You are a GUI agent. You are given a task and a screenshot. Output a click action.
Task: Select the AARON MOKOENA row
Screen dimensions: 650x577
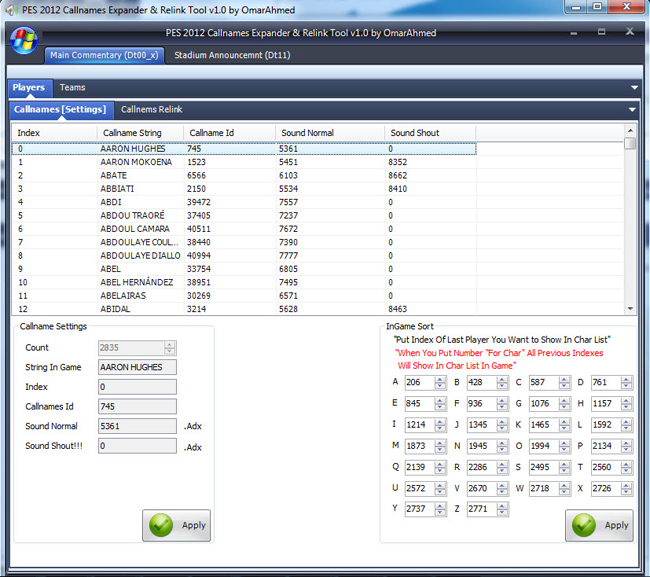pyautogui.click(x=244, y=162)
